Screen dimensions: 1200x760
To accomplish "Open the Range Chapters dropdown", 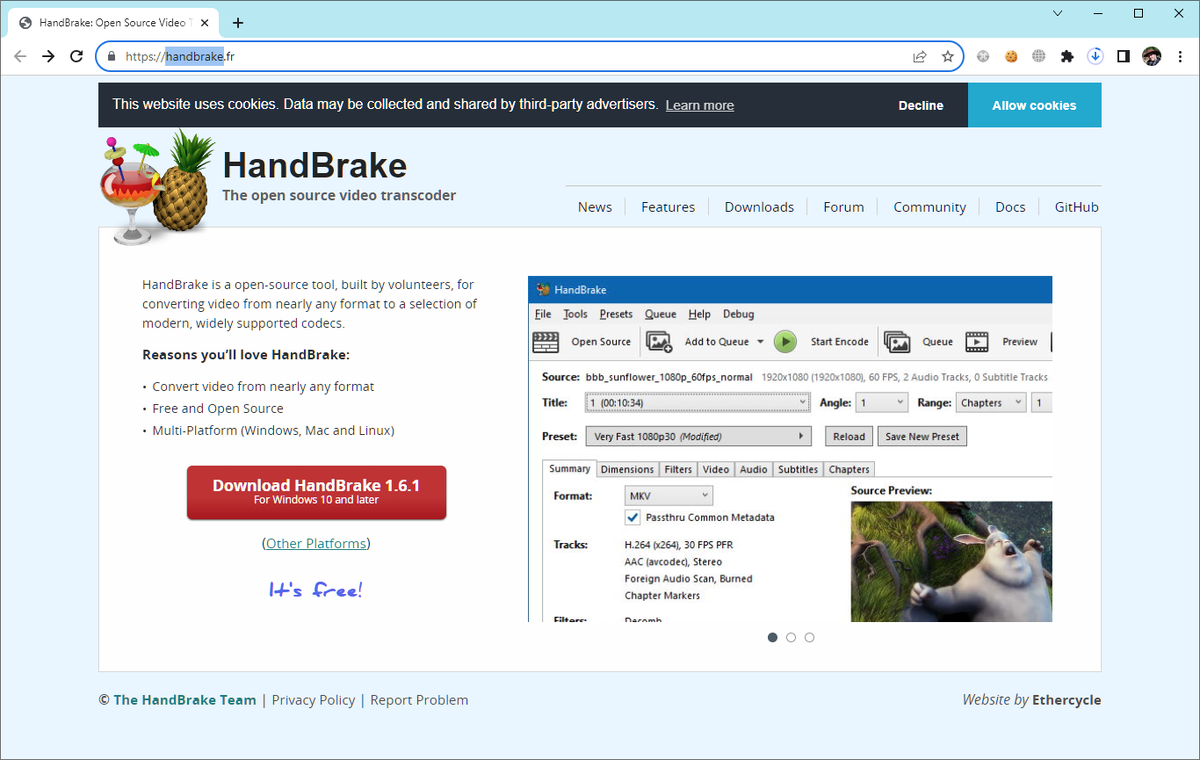I will [990, 403].
